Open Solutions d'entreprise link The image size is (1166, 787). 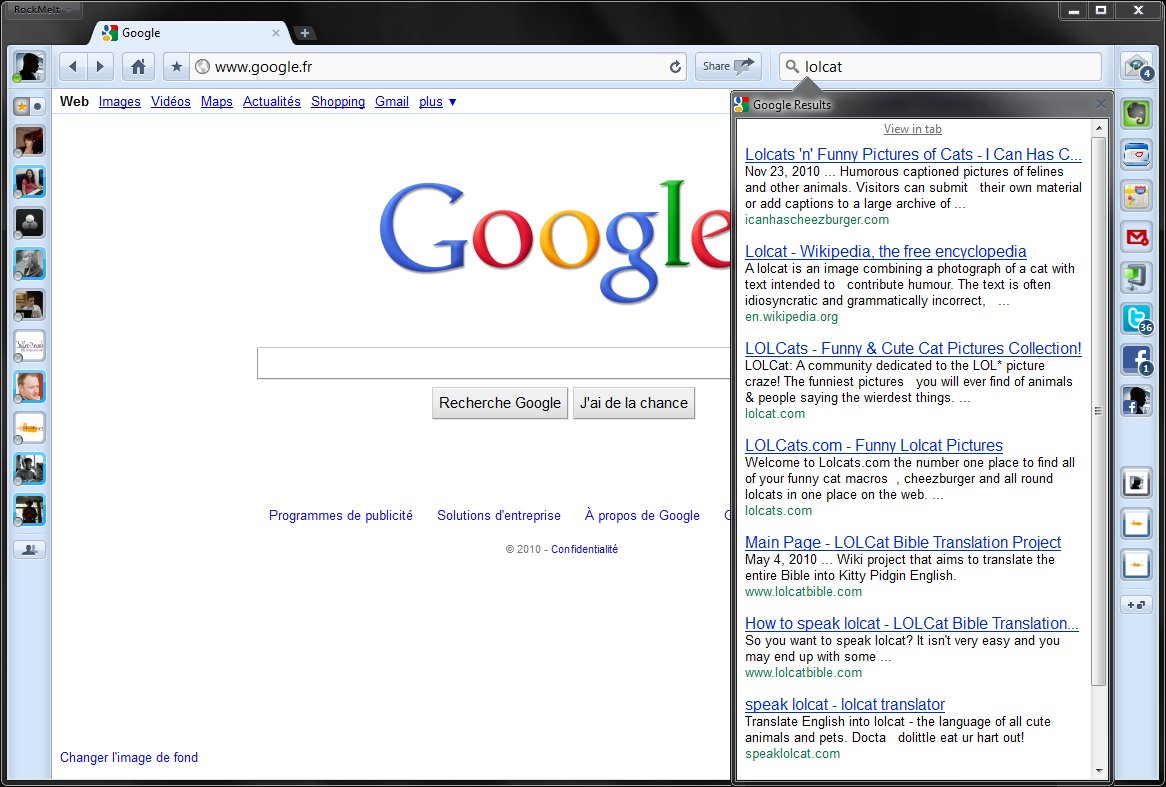(x=499, y=515)
